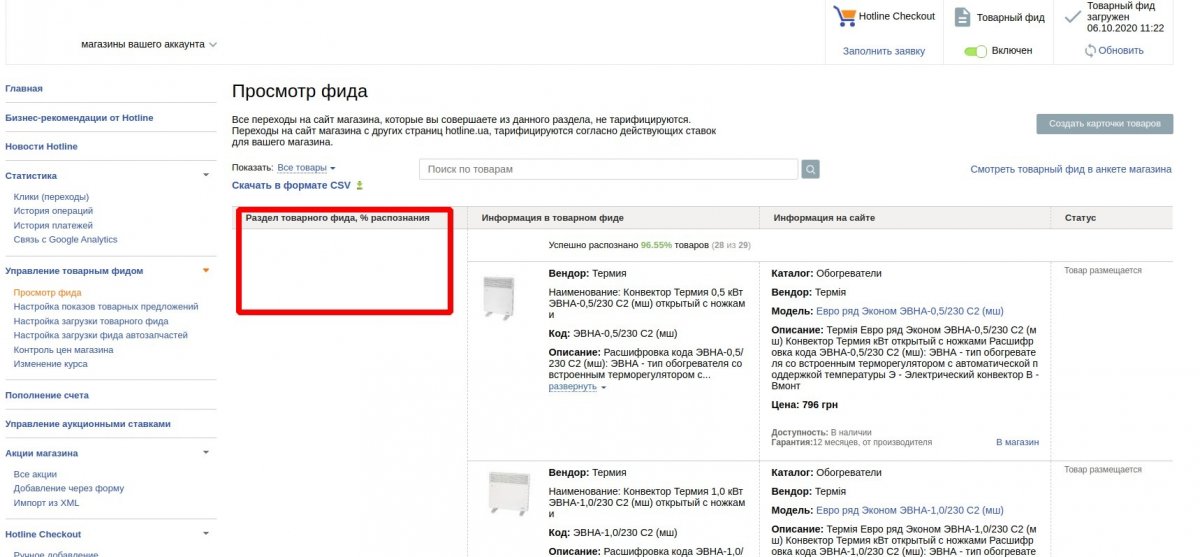Click the refresh icon next to Обновить

click(1090, 50)
